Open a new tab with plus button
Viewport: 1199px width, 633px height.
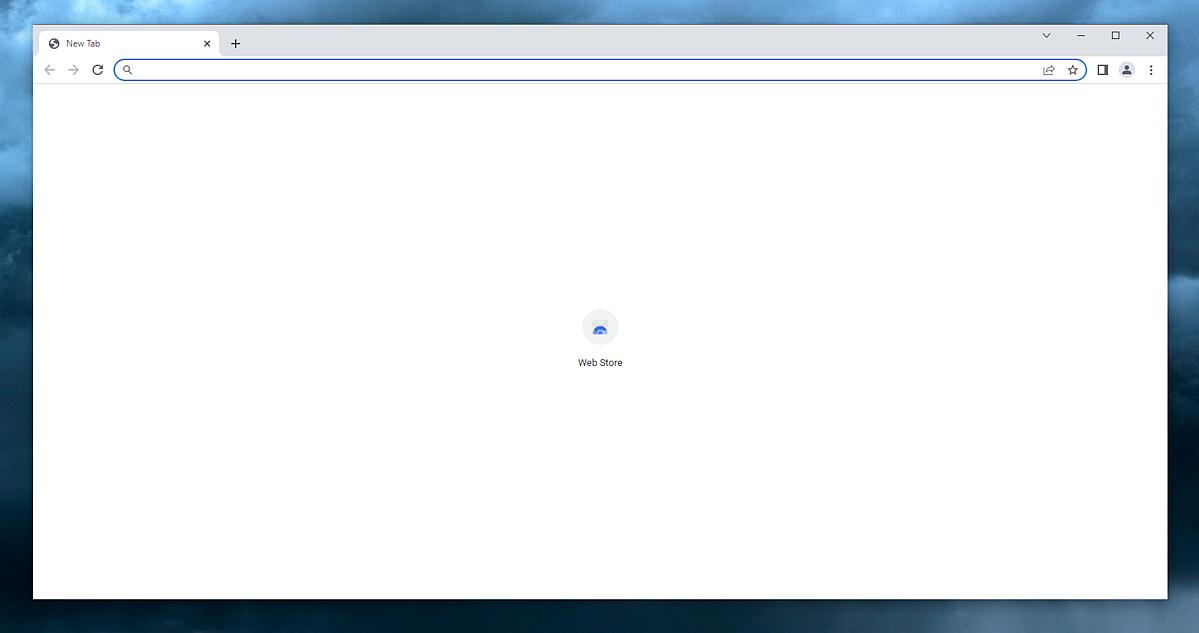pyautogui.click(x=236, y=44)
